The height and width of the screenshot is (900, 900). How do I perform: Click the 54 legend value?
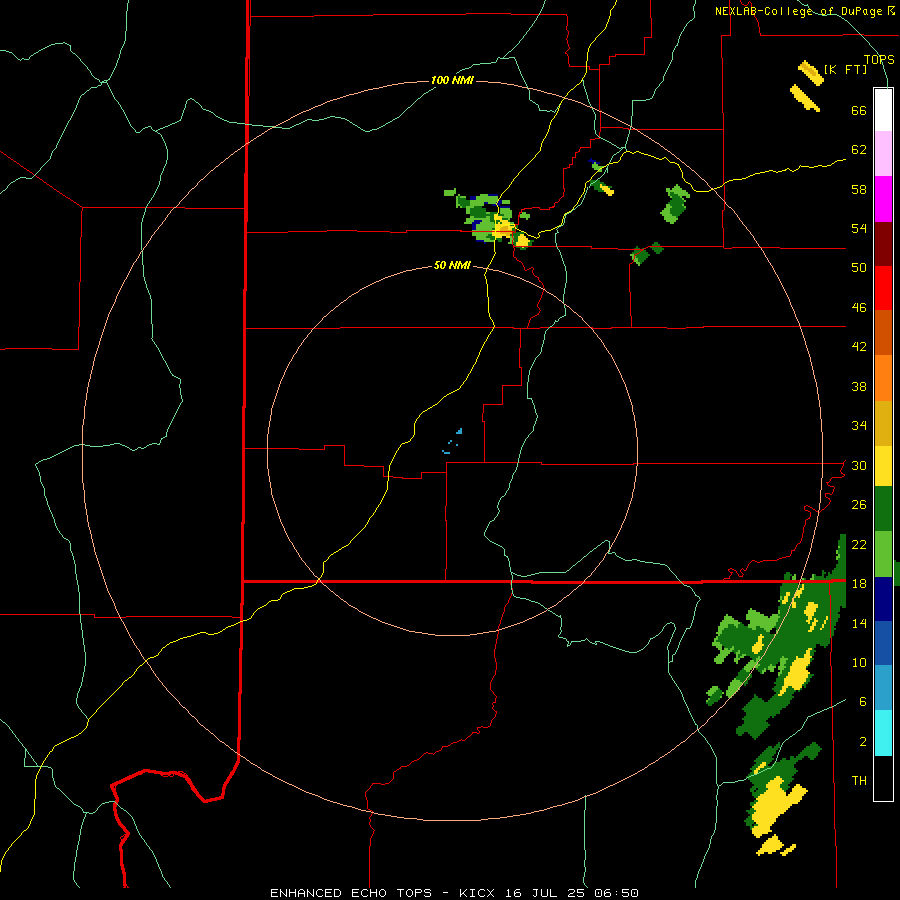[859, 228]
